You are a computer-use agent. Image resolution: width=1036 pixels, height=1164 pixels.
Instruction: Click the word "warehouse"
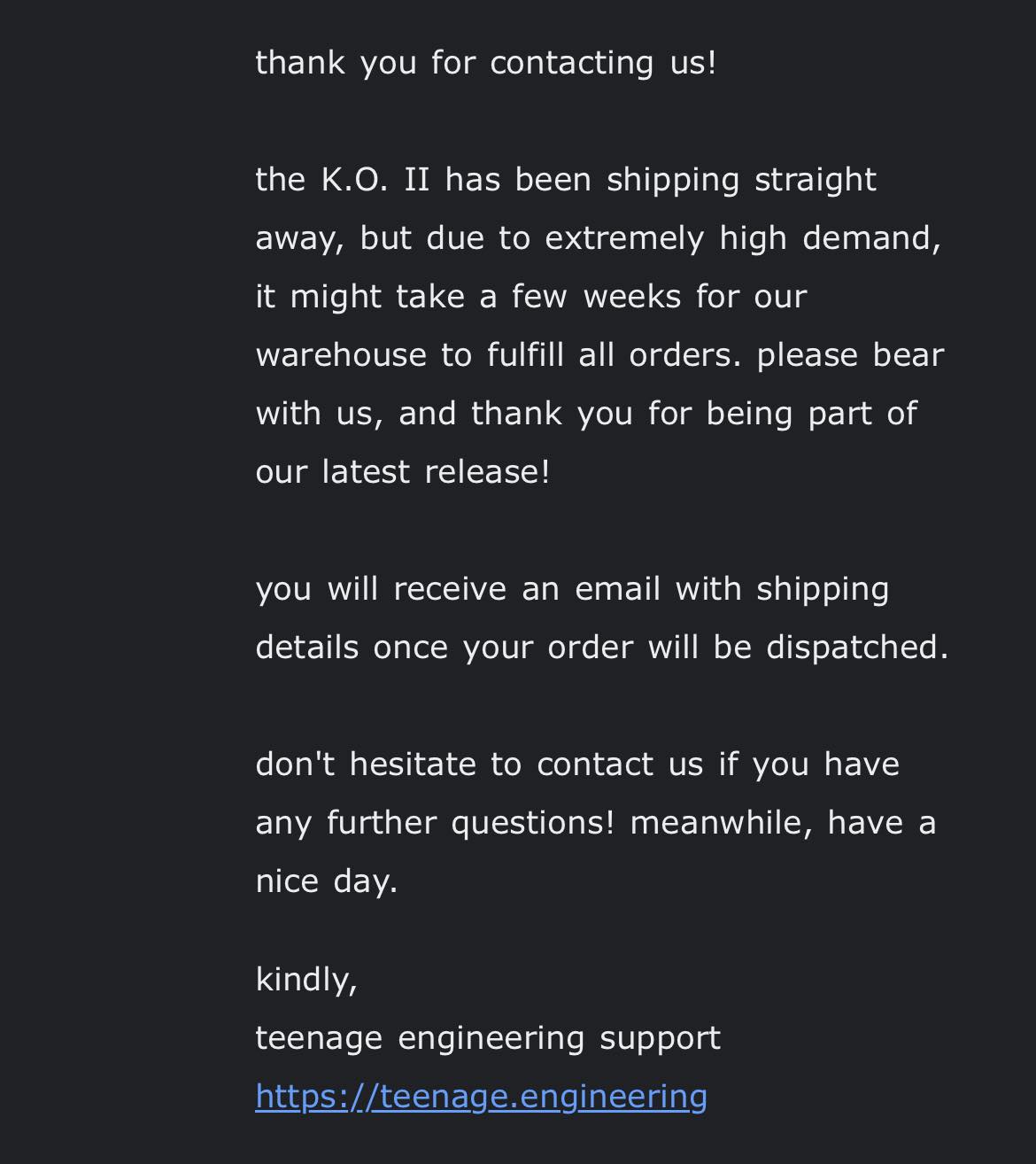[x=340, y=355]
